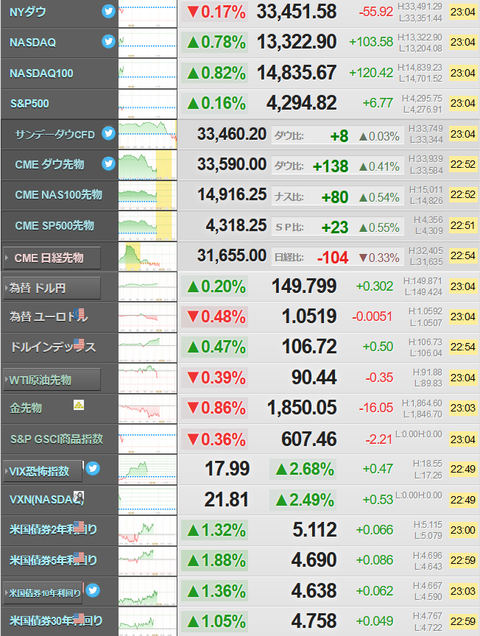Open the NASDAQ100 link
The height and width of the screenshot is (636, 480).
pos(41,73)
